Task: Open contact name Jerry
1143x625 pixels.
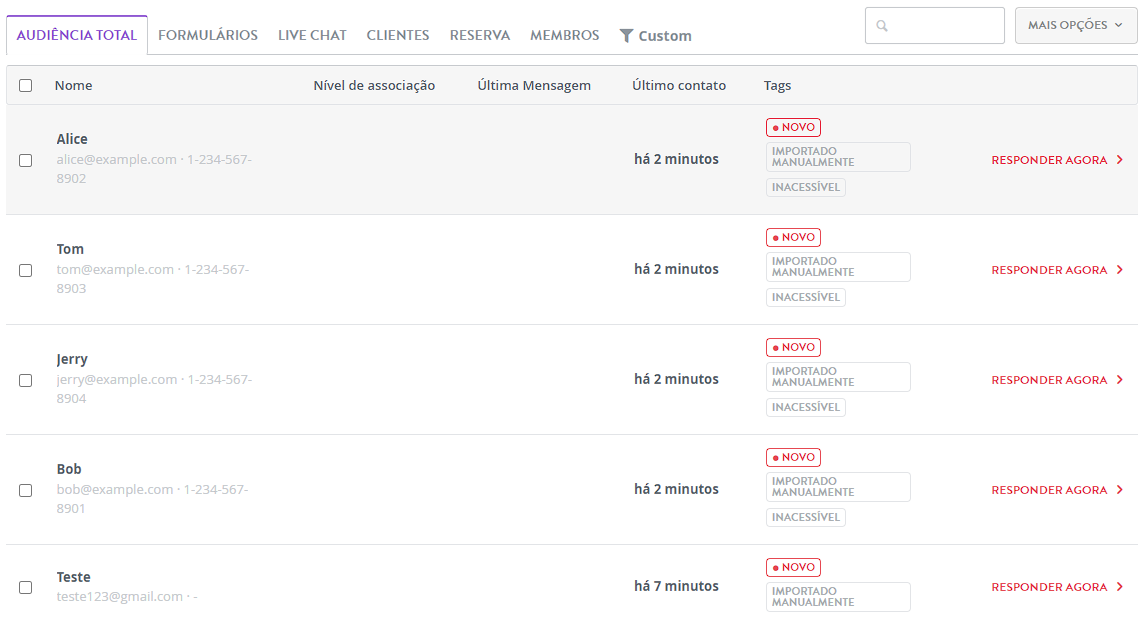Action: (71, 359)
